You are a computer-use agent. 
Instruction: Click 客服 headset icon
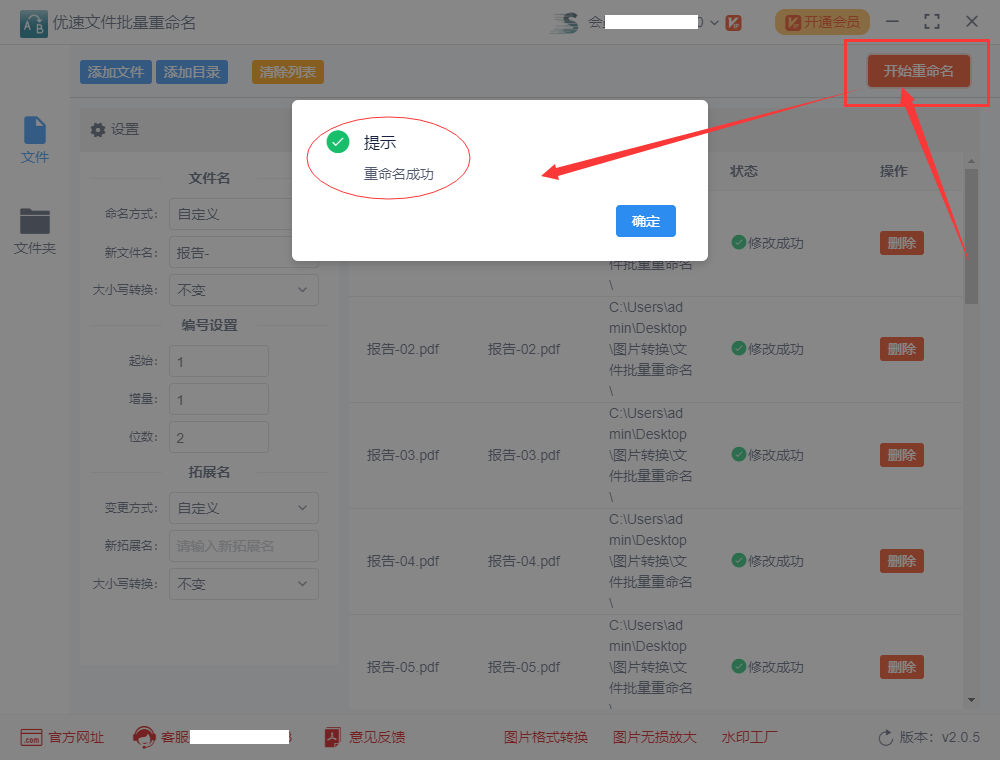click(144, 737)
